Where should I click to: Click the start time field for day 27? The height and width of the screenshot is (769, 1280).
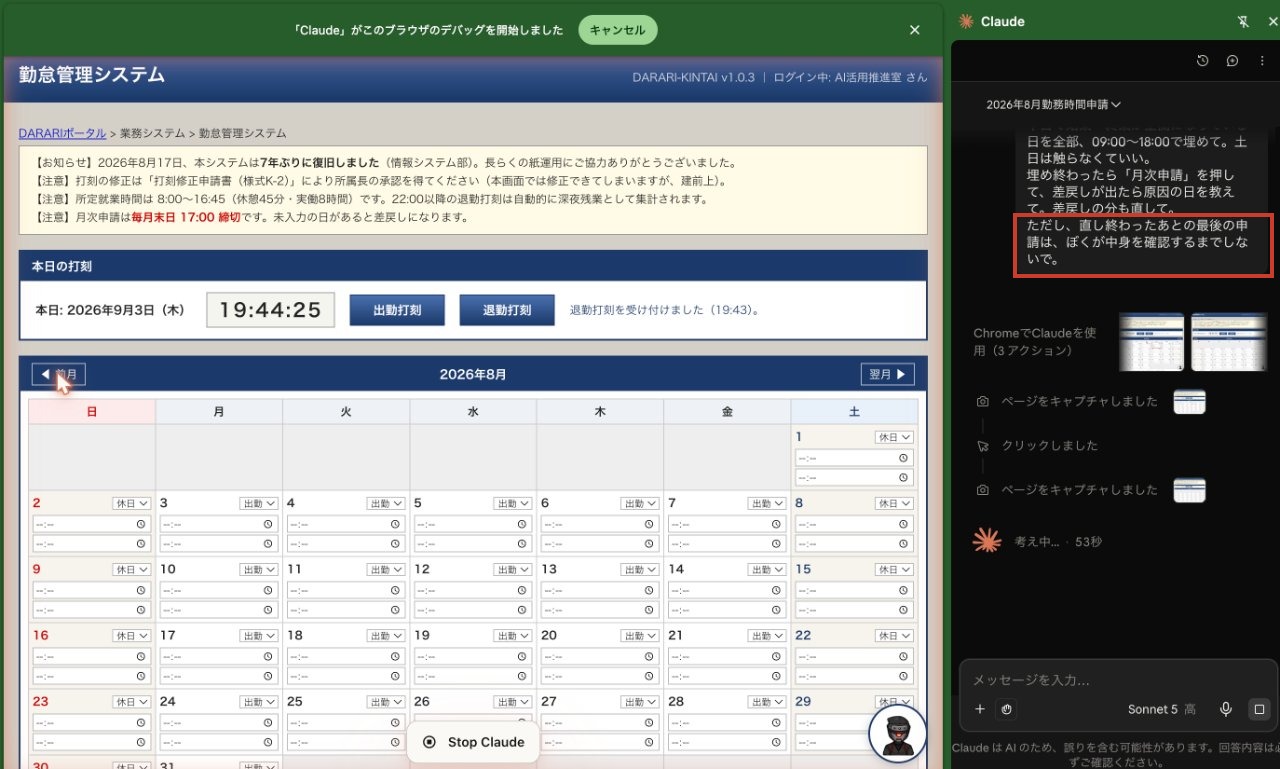(x=599, y=722)
